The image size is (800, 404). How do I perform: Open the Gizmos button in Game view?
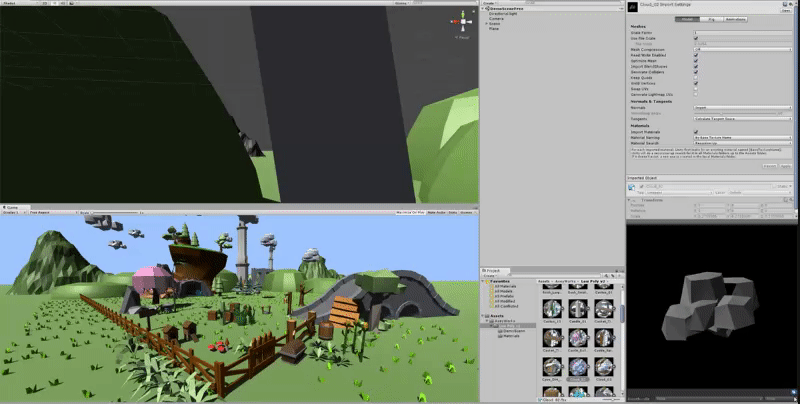point(467,212)
